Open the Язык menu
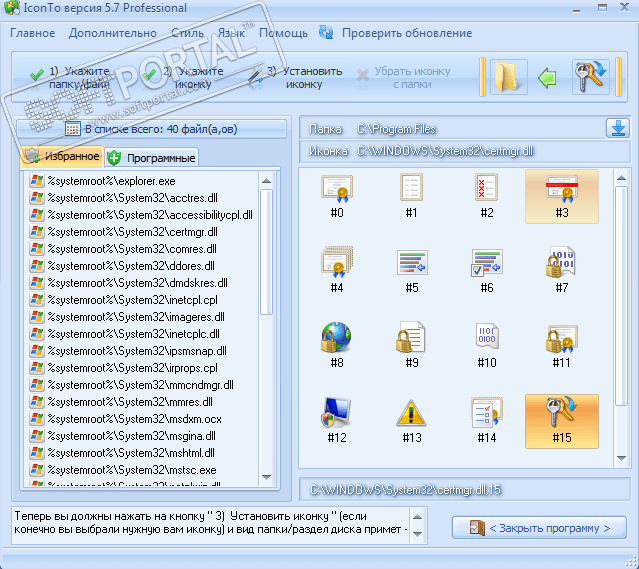The height and width of the screenshot is (569, 639). (x=231, y=33)
